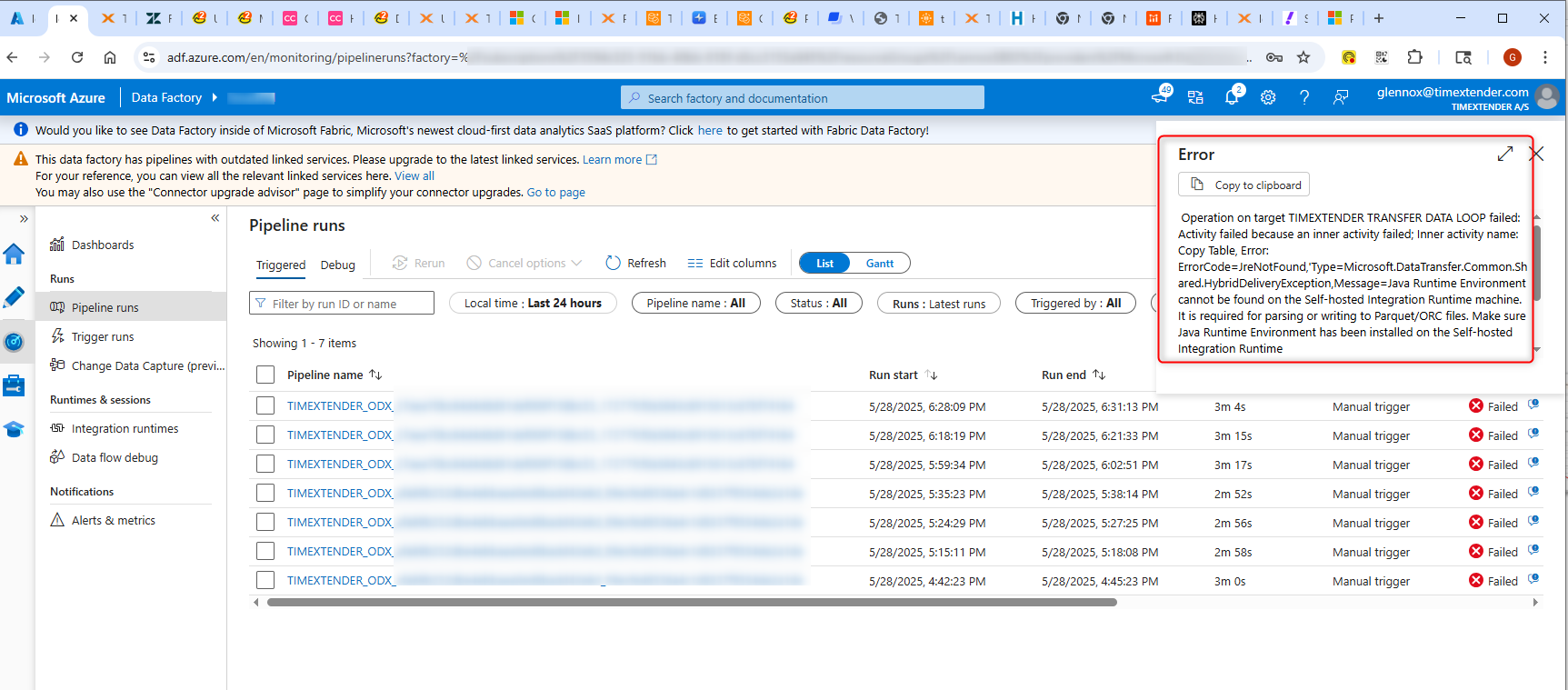Click the Refresh icon button

[x=635, y=263]
